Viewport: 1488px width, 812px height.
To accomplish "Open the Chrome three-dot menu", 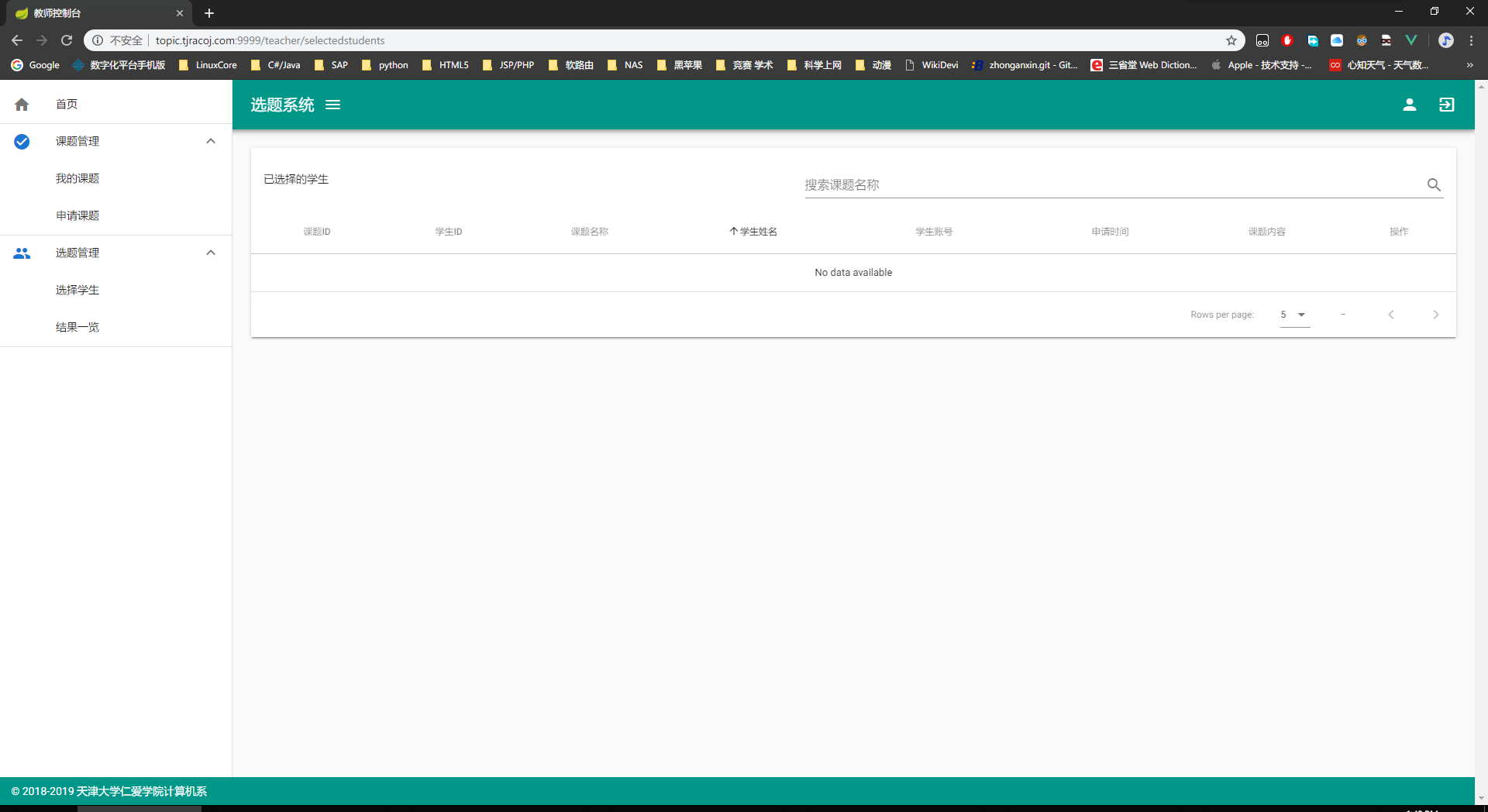I will [1472, 40].
